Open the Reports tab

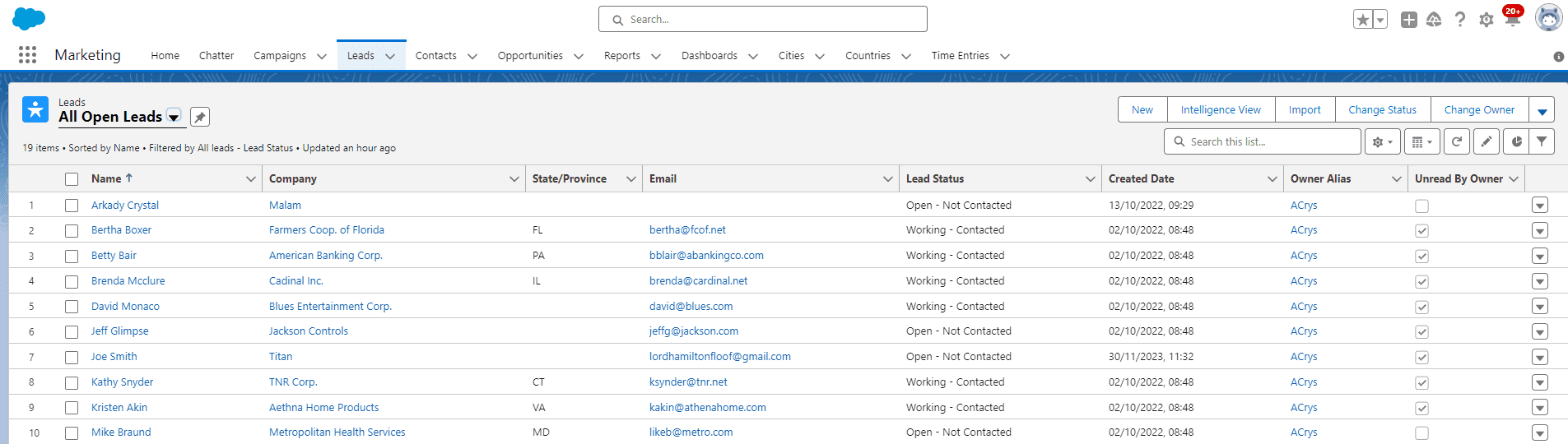(622, 56)
